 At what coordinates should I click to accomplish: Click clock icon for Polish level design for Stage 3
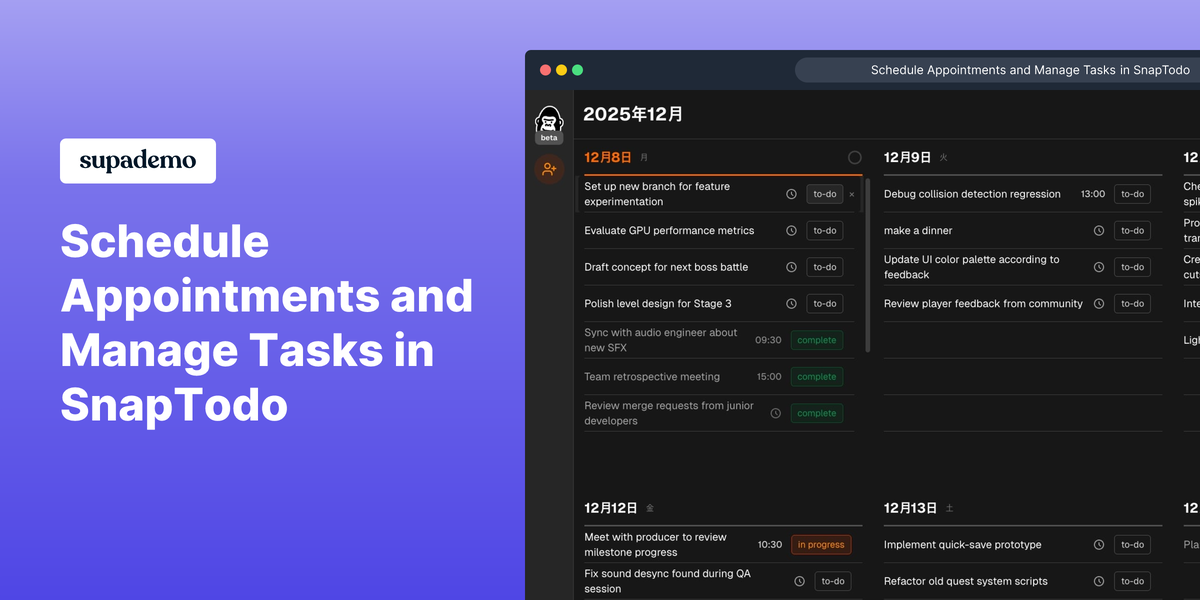pos(791,303)
